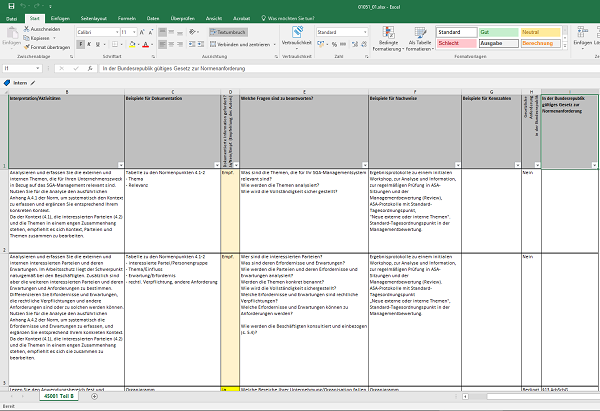The width and height of the screenshot is (600, 411).
Task: Toggle bold formatting with the F button
Action: pos(80,45)
